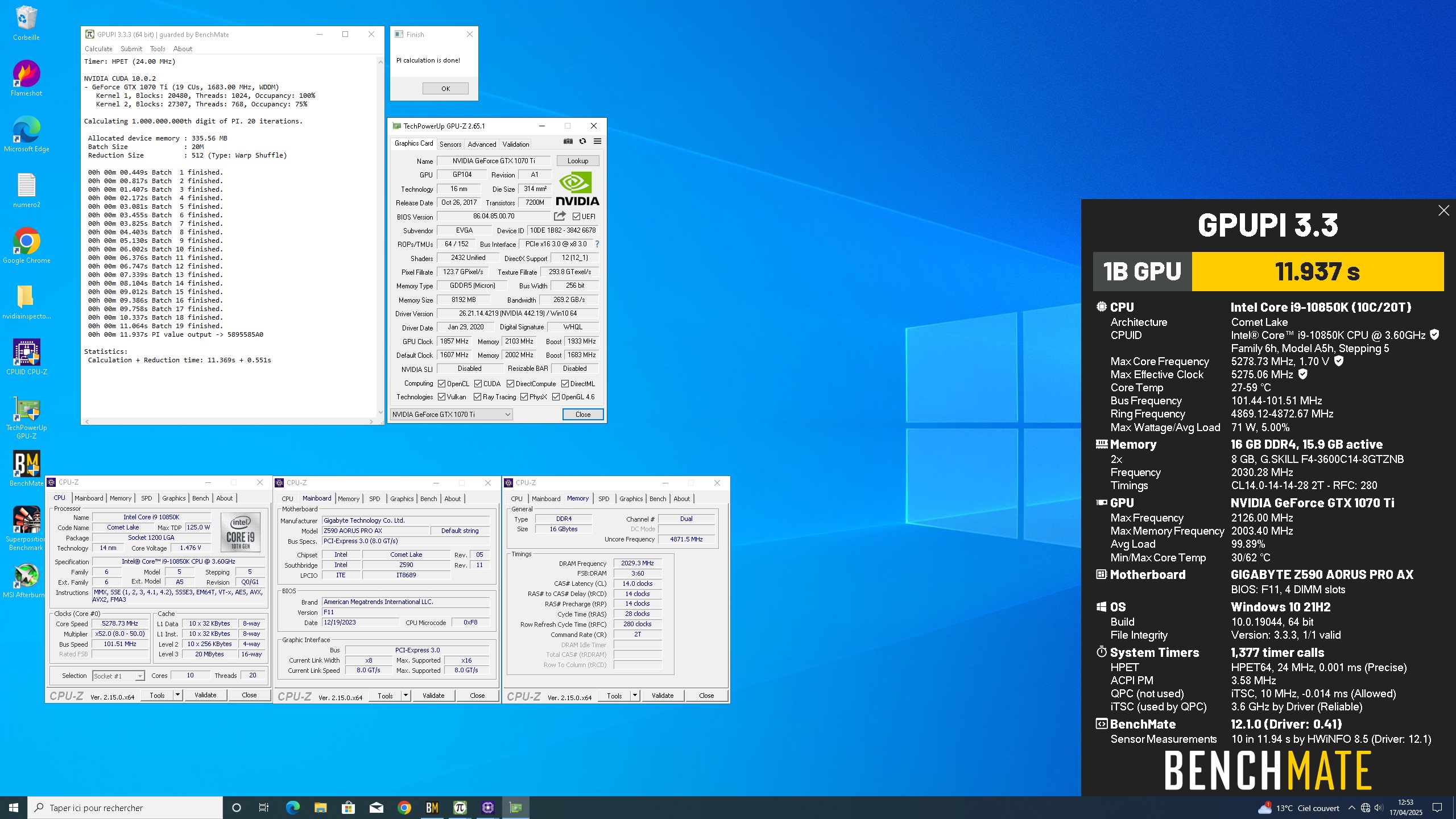Switch to GPUPI via taskbar pi icon
The width and height of the screenshot is (1456, 819).
click(460, 808)
